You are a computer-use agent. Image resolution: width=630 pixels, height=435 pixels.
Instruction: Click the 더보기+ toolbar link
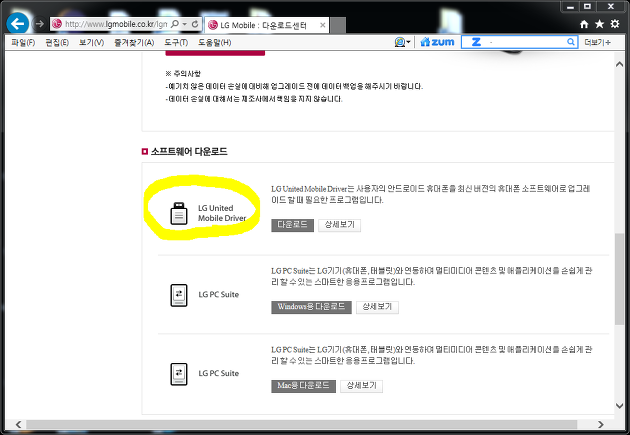[597, 42]
